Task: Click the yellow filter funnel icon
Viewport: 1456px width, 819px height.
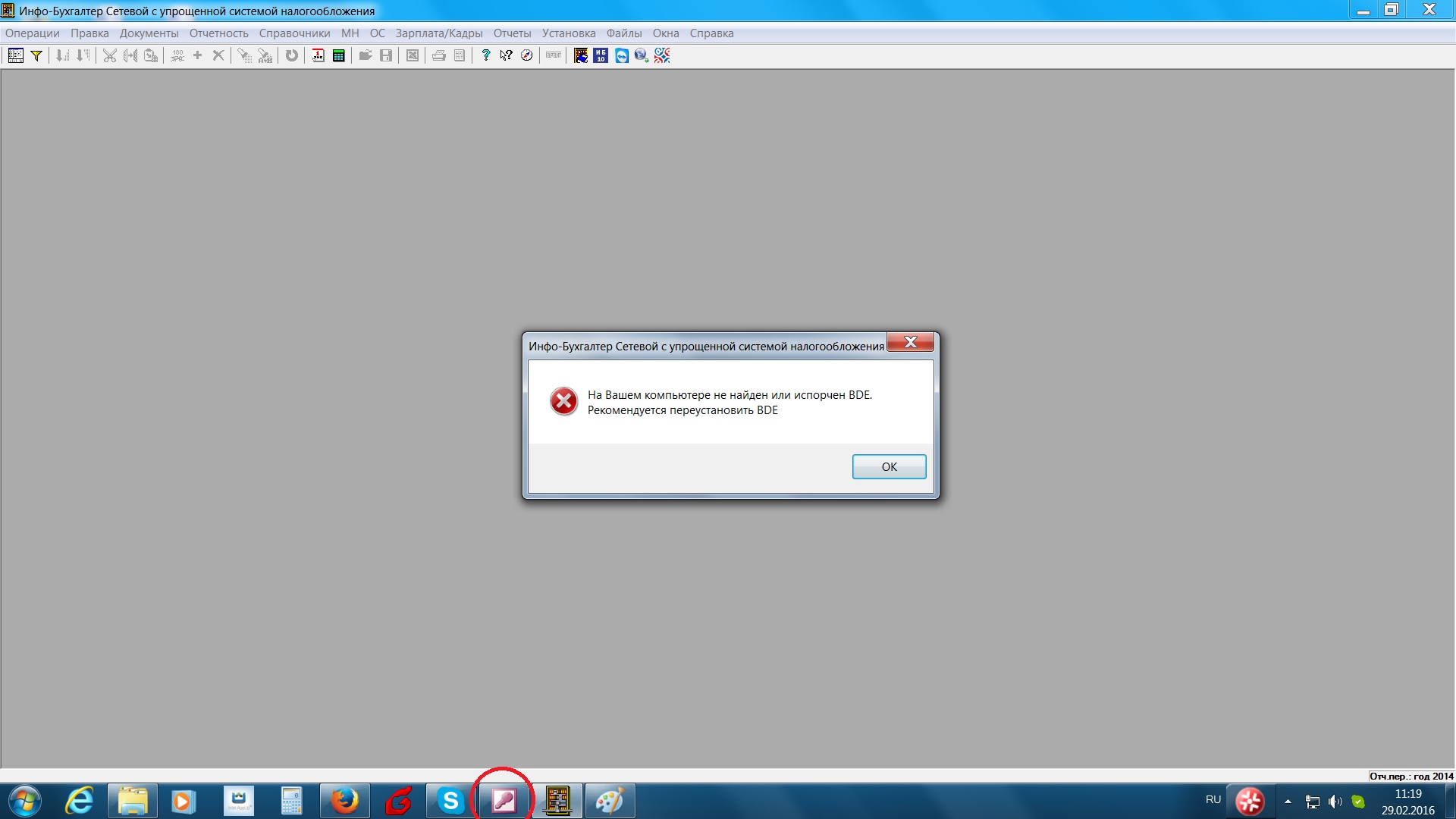Action: pos(36,55)
